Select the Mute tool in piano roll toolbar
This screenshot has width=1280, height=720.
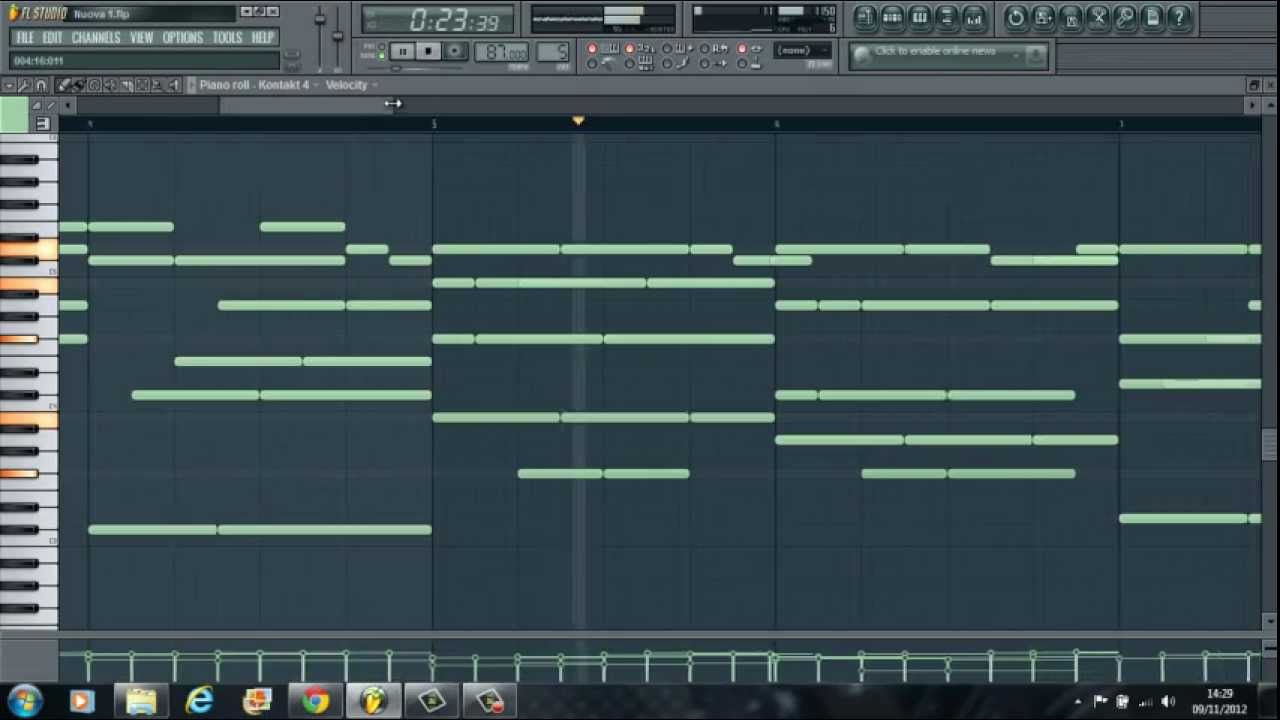pos(110,85)
